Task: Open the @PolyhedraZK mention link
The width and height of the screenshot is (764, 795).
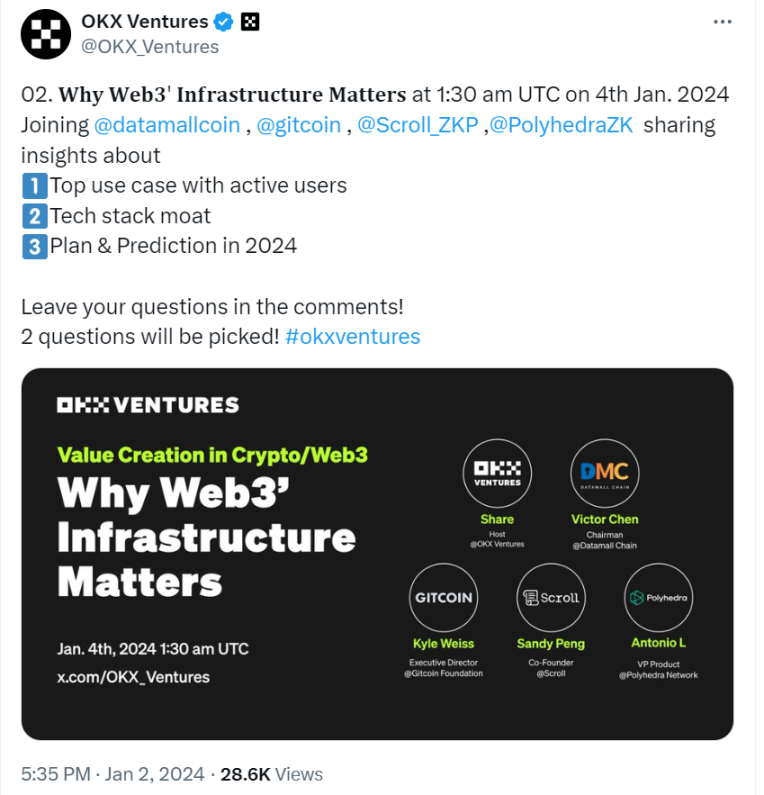Action: tap(561, 125)
